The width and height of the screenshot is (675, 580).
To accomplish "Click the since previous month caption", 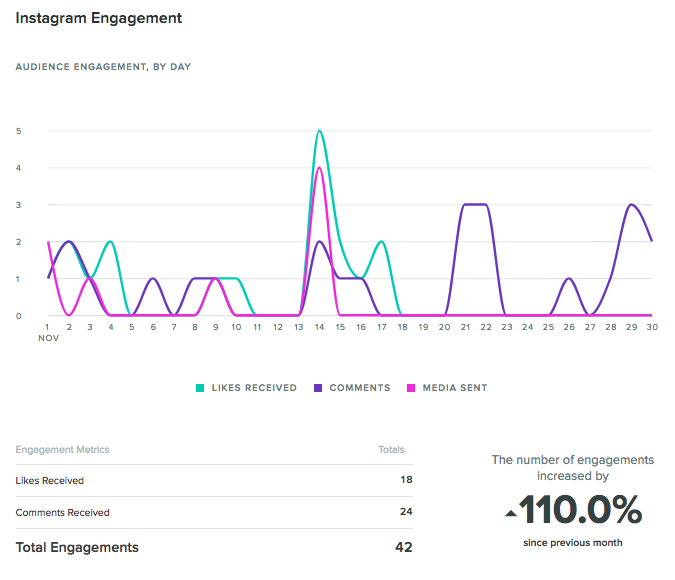I will tap(573, 543).
